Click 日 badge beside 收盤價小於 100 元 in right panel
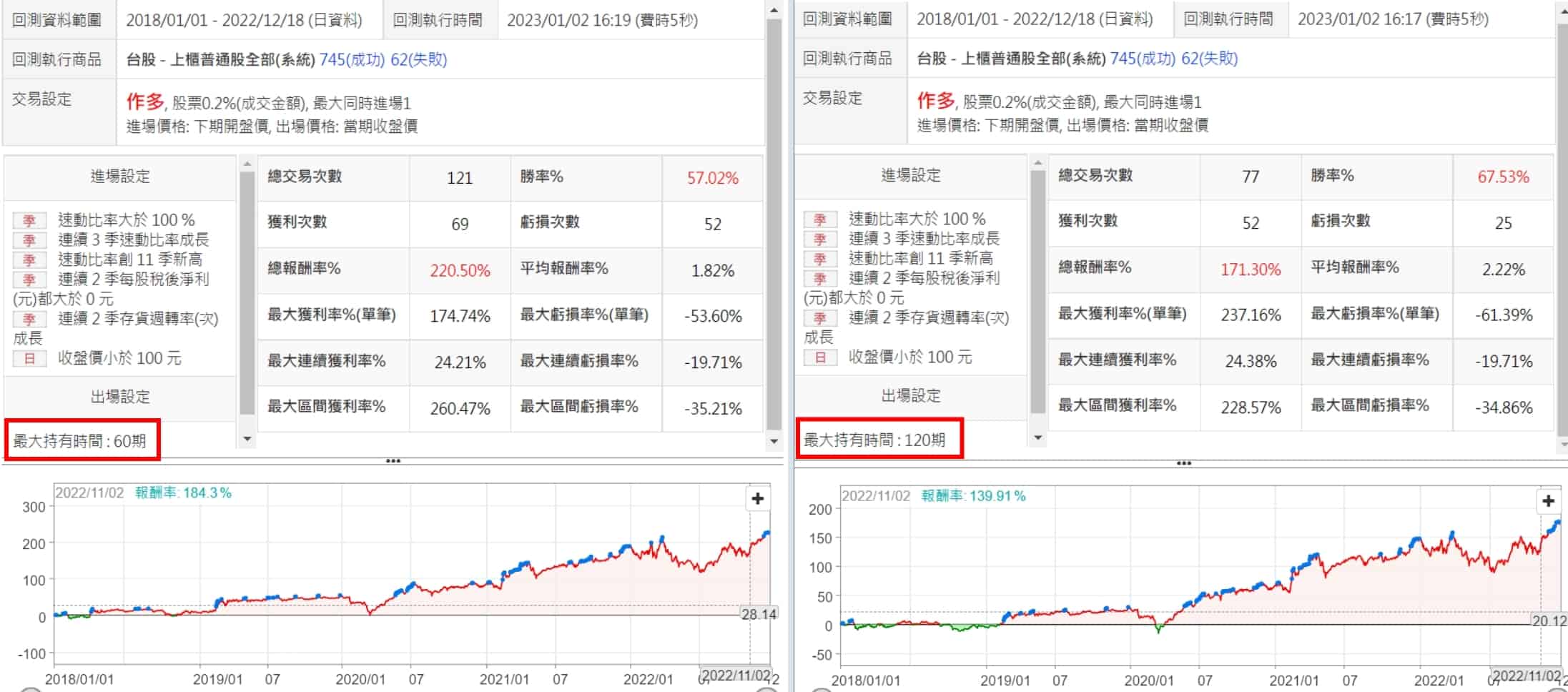Viewport: 1568px width, 692px height. [x=820, y=357]
